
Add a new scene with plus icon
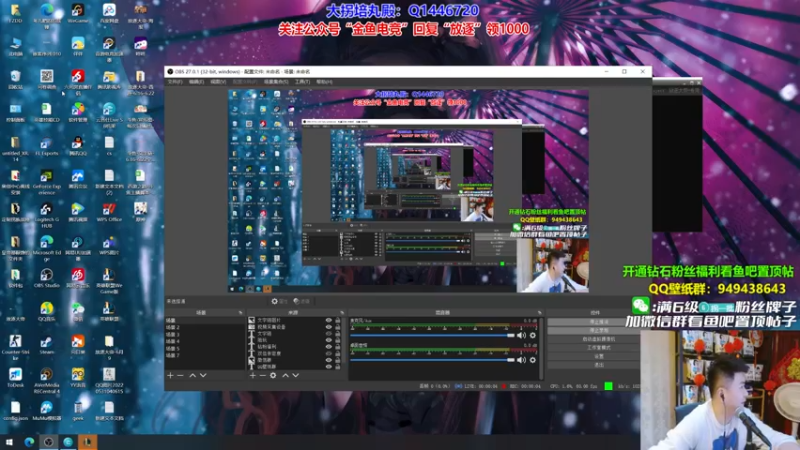170,376
